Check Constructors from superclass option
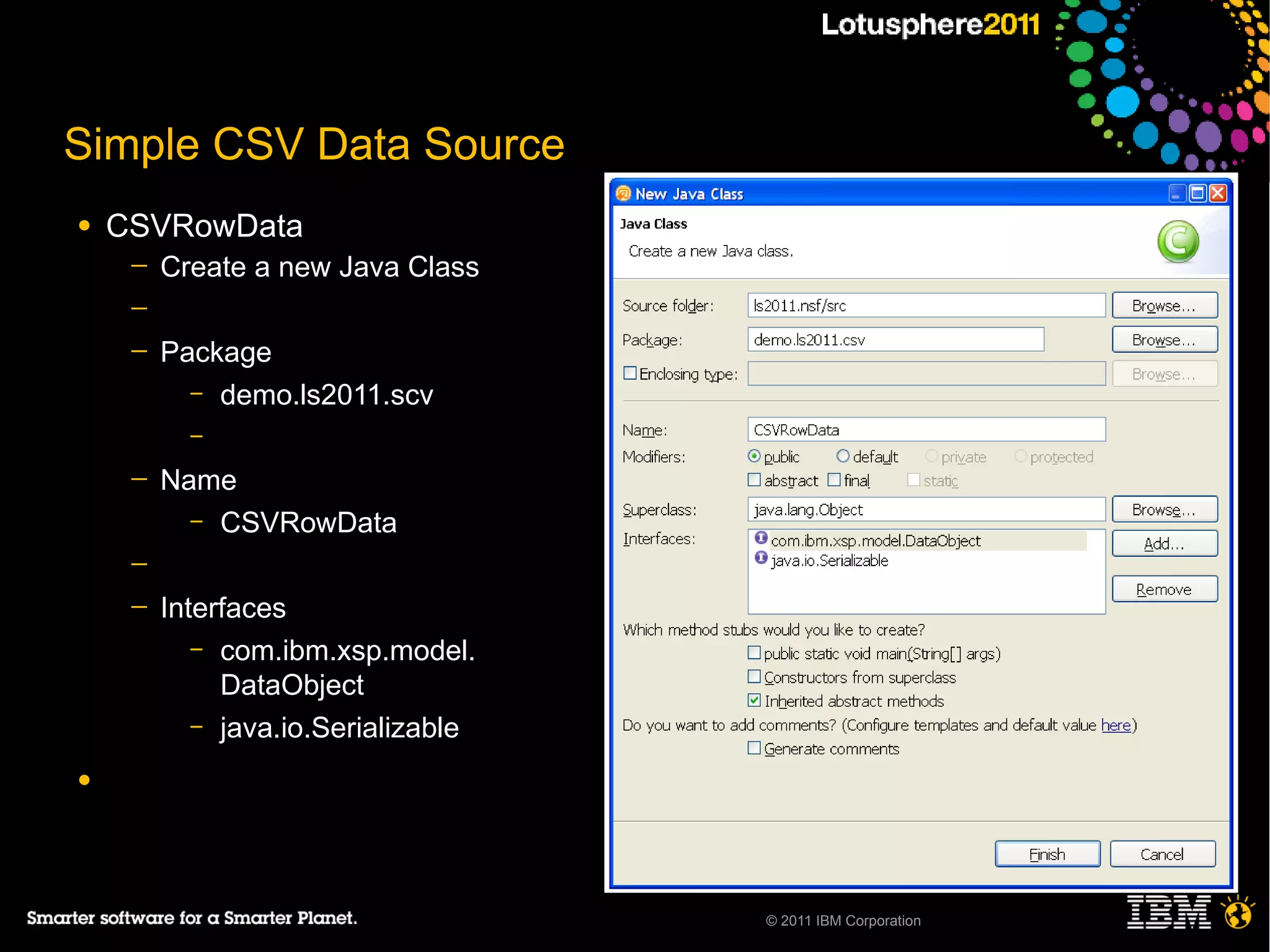 point(754,676)
